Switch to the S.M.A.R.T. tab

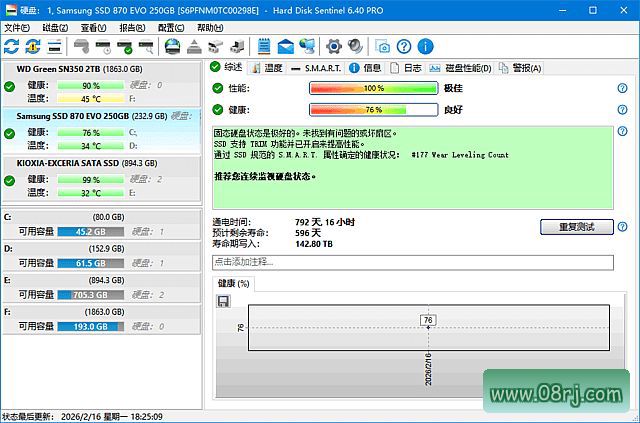tap(315, 68)
